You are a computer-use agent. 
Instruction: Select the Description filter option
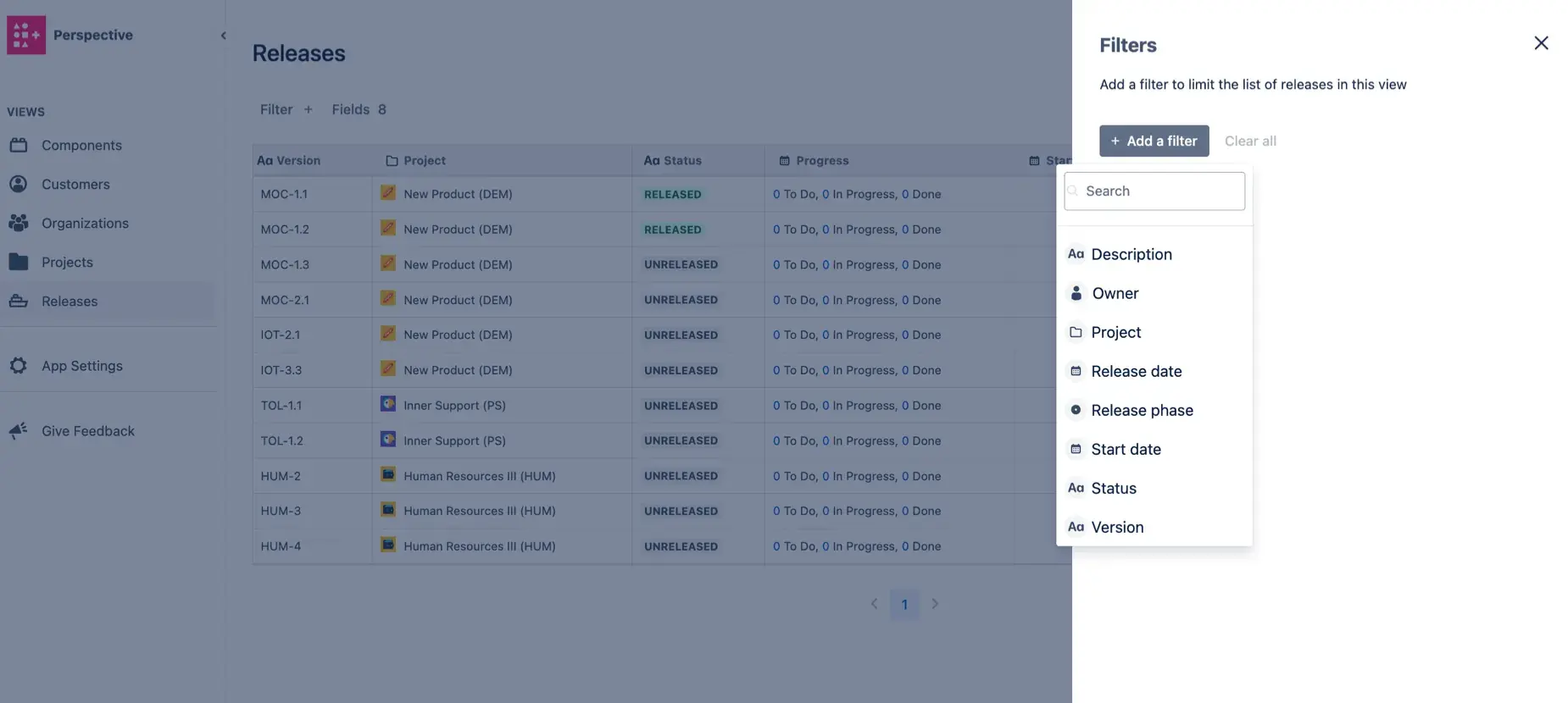pos(1131,255)
